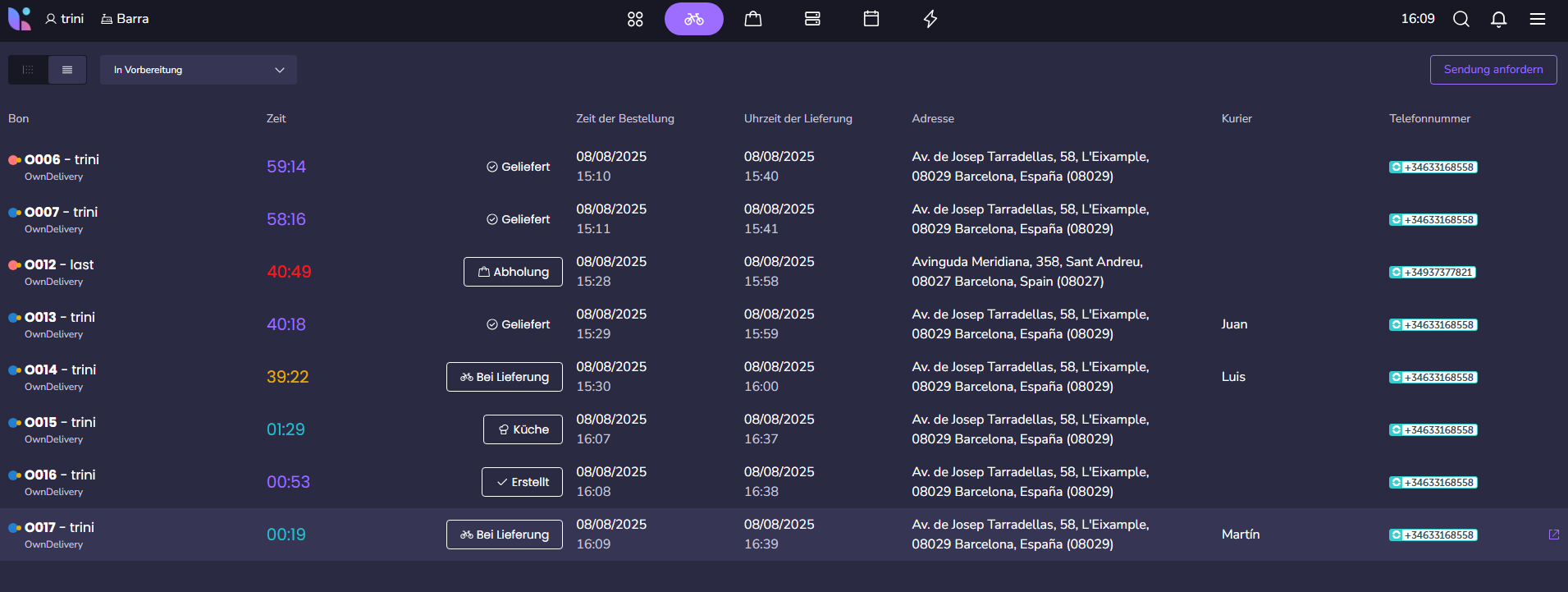
Task: Click the app logo icon
Action: [x=19, y=18]
